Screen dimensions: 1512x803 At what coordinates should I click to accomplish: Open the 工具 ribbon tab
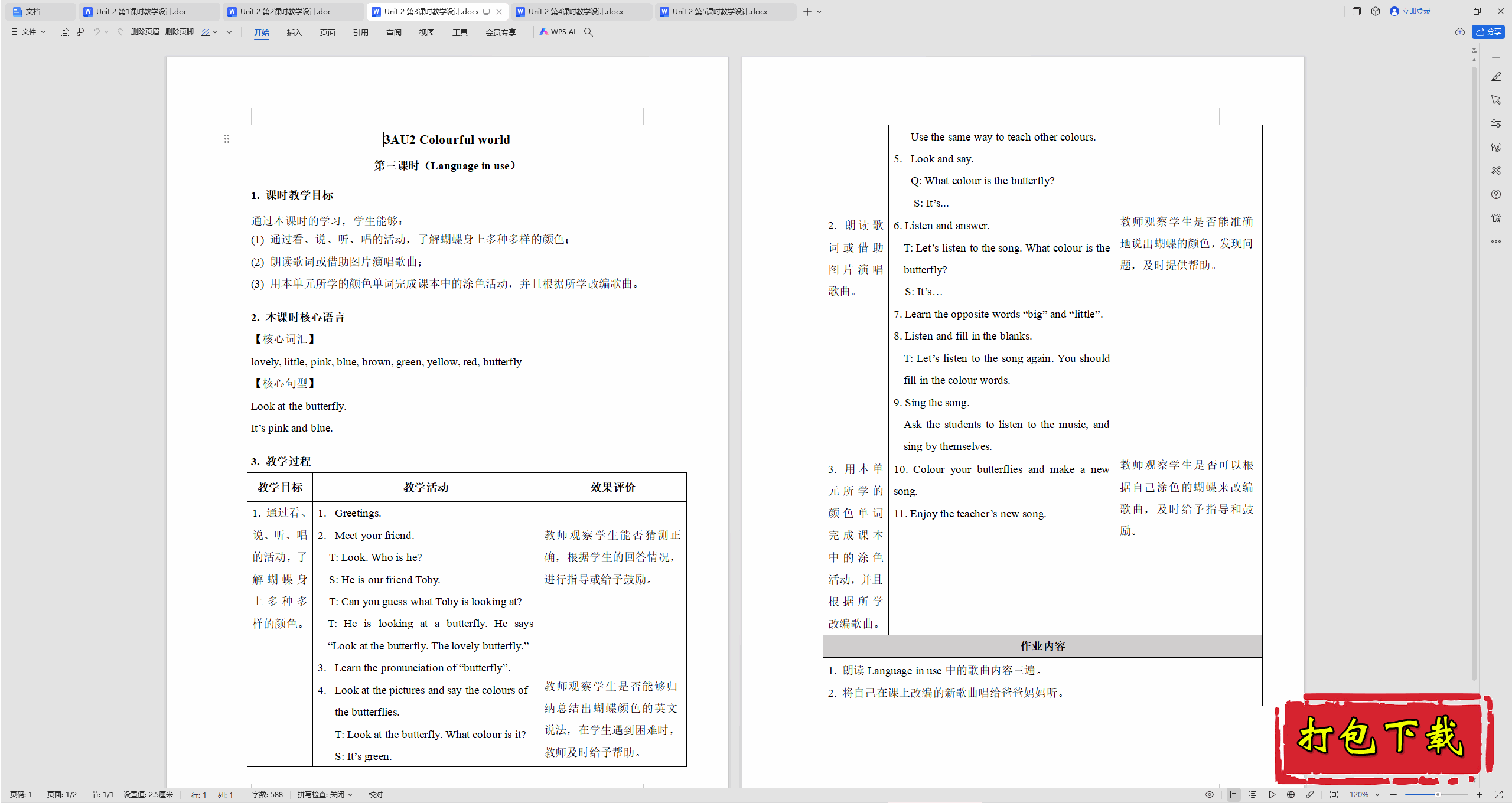pos(460,32)
